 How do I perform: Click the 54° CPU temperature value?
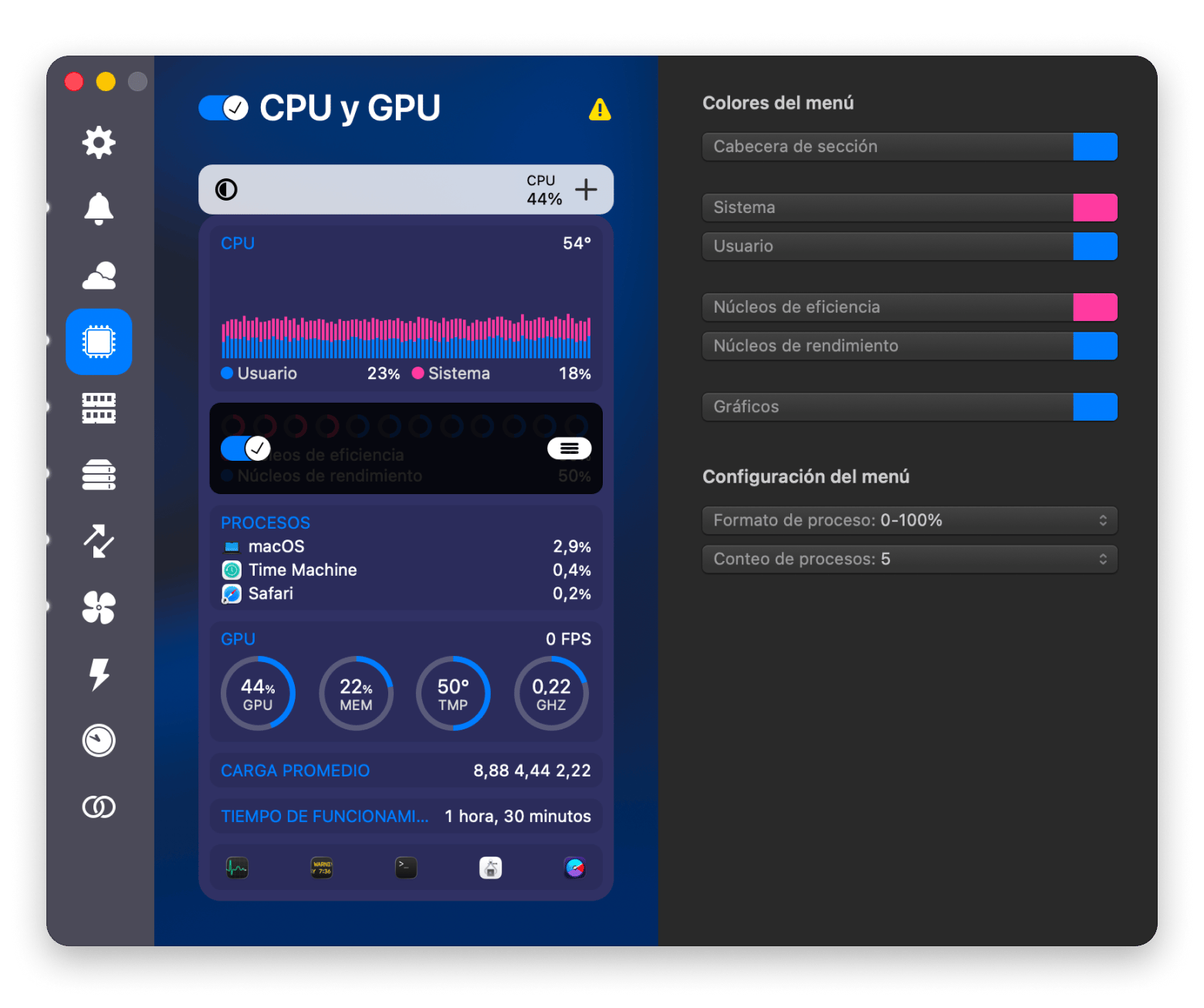(577, 243)
